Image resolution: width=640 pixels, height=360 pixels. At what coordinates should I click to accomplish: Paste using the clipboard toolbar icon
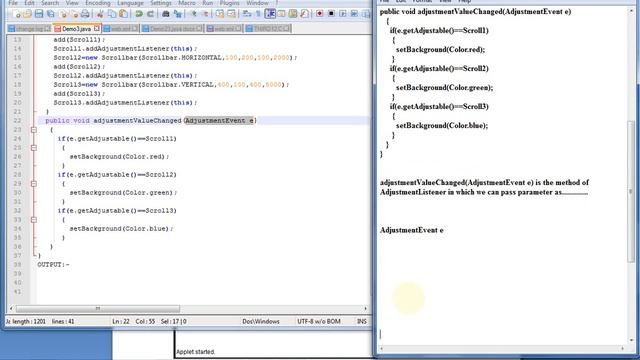tap(123, 14)
